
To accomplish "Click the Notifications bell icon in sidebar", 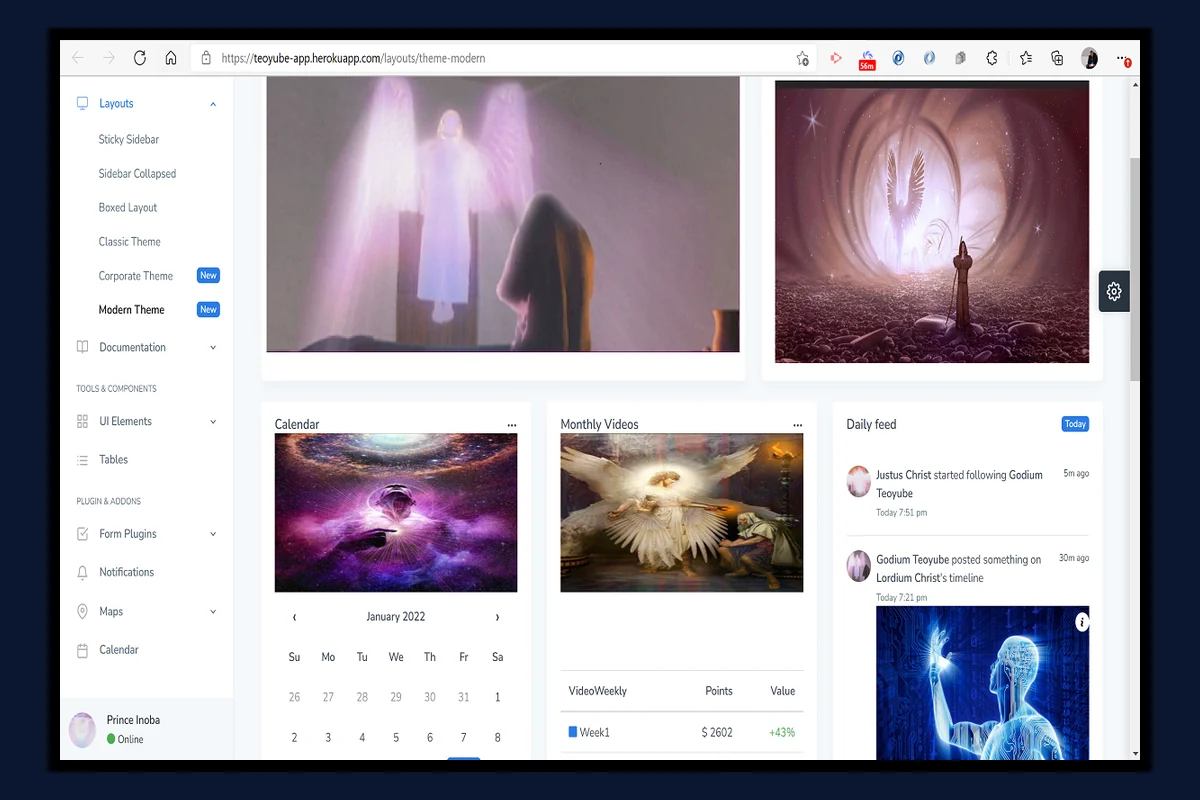I will 83,572.
